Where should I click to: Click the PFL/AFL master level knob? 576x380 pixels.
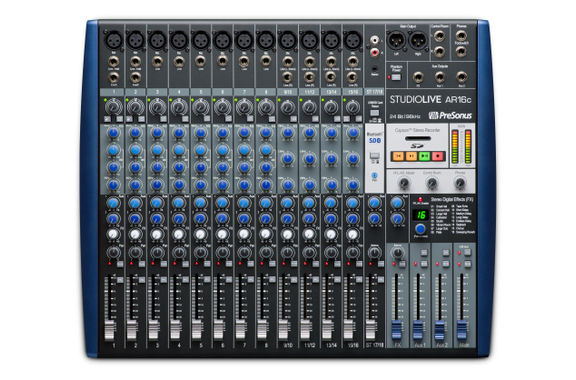point(404,183)
